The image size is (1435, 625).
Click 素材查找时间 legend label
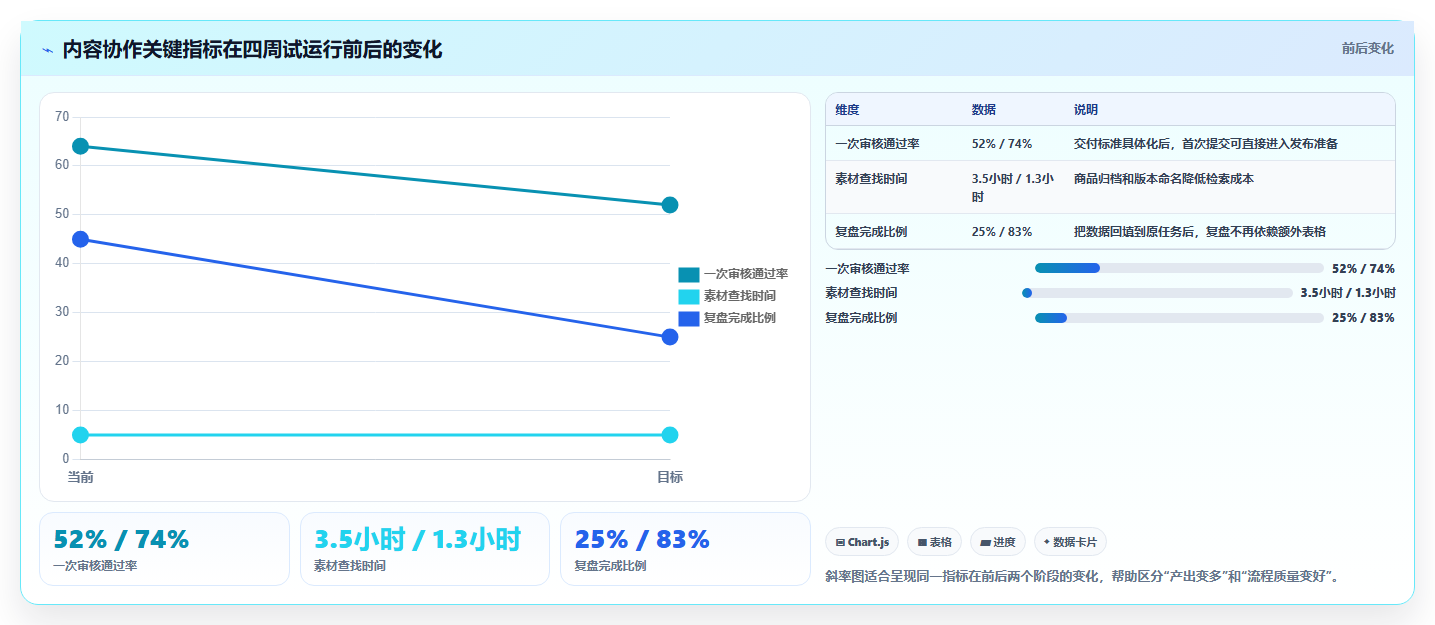click(740, 296)
